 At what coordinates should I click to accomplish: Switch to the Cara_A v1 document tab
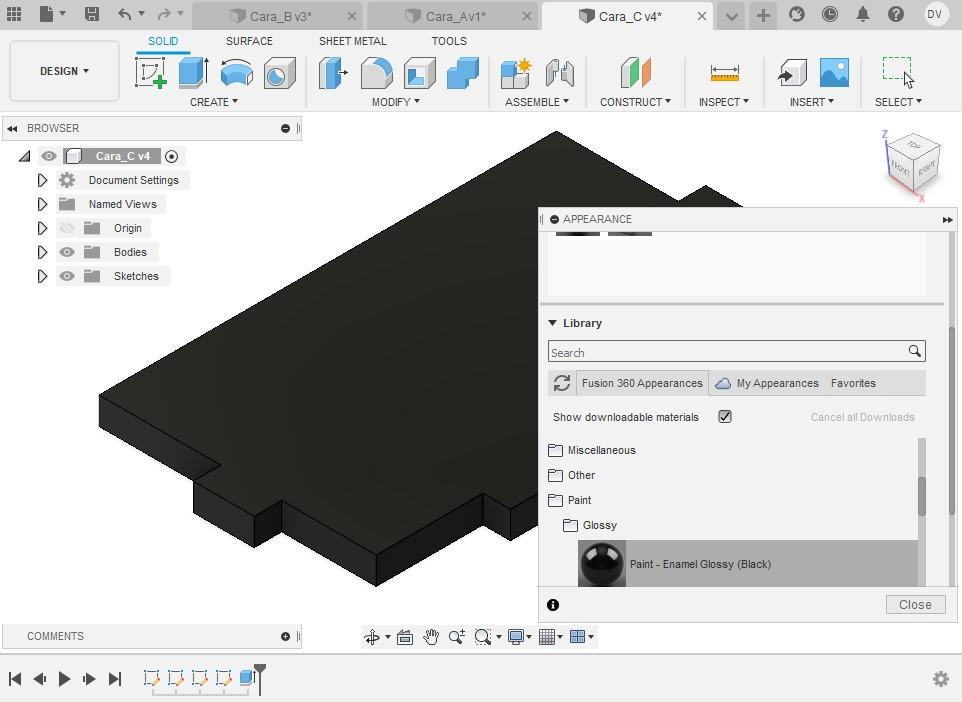[x=453, y=17]
